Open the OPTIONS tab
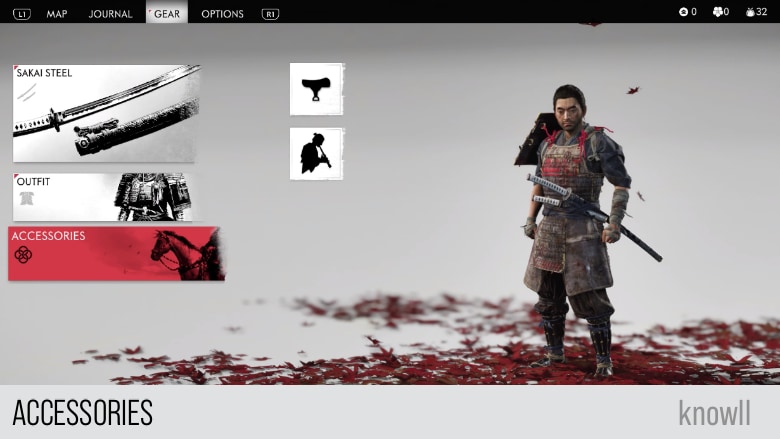This screenshot has width=780, height=439. click(x=222, y=14)
